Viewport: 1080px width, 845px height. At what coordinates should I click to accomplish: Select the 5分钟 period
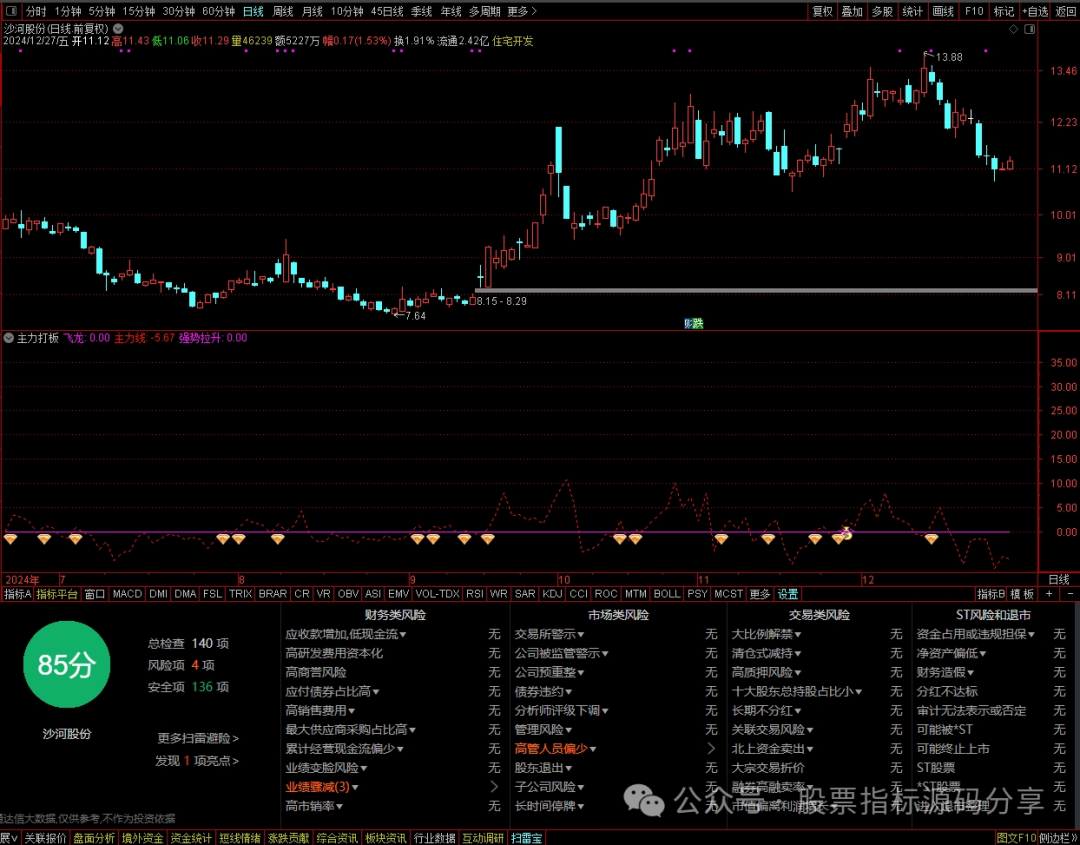(101, 12)
